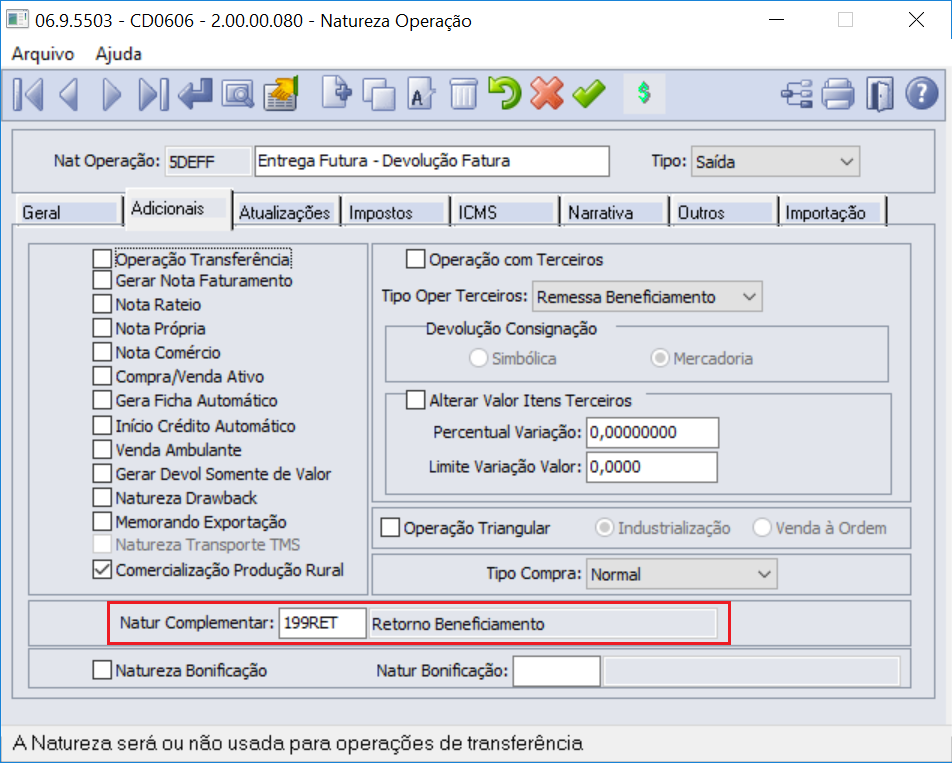This screenshot has height=763, width=952.
Task: Select the Adicionais tab
Action: tap(178, 209)
